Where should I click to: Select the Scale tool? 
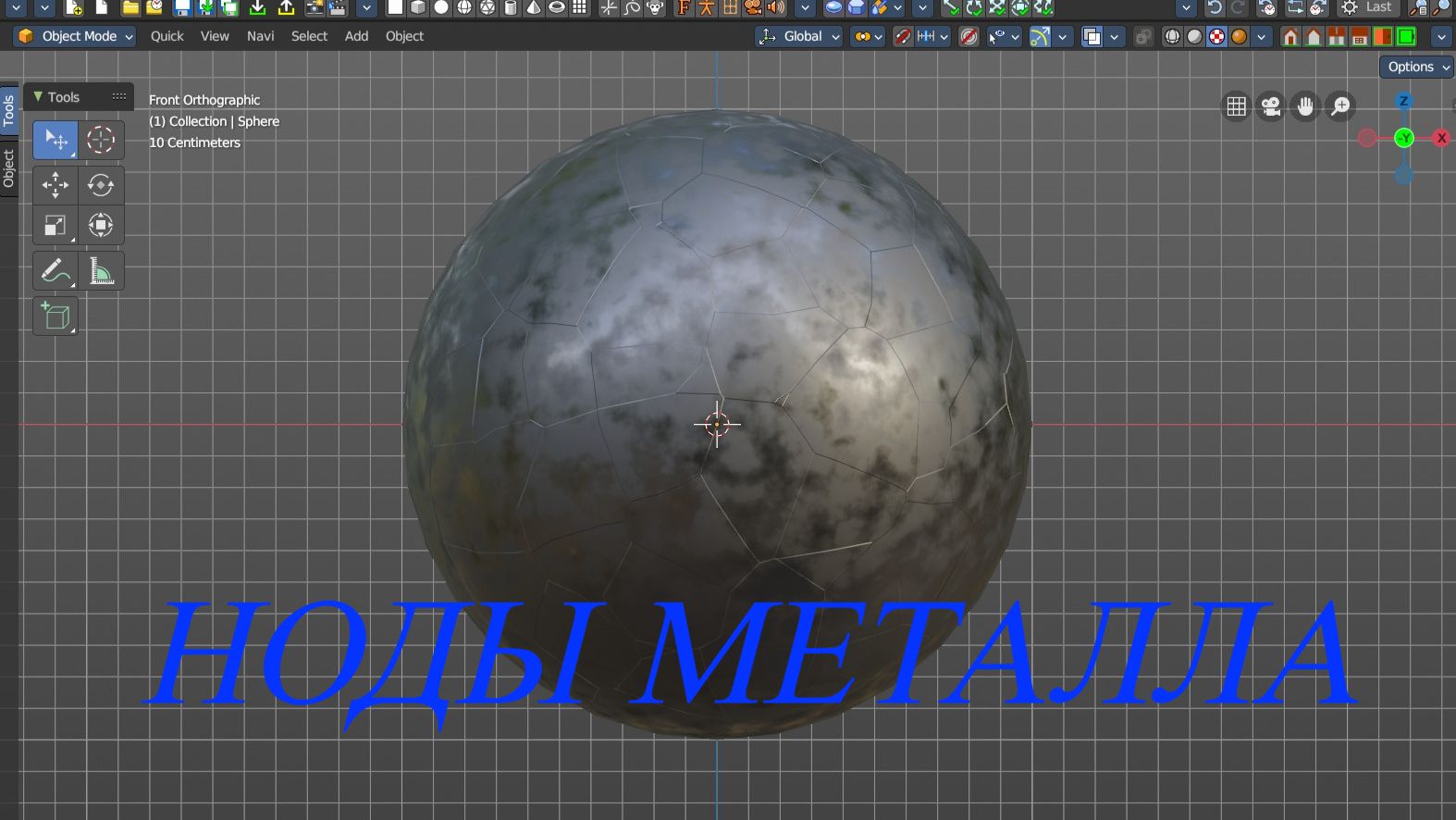56,225
